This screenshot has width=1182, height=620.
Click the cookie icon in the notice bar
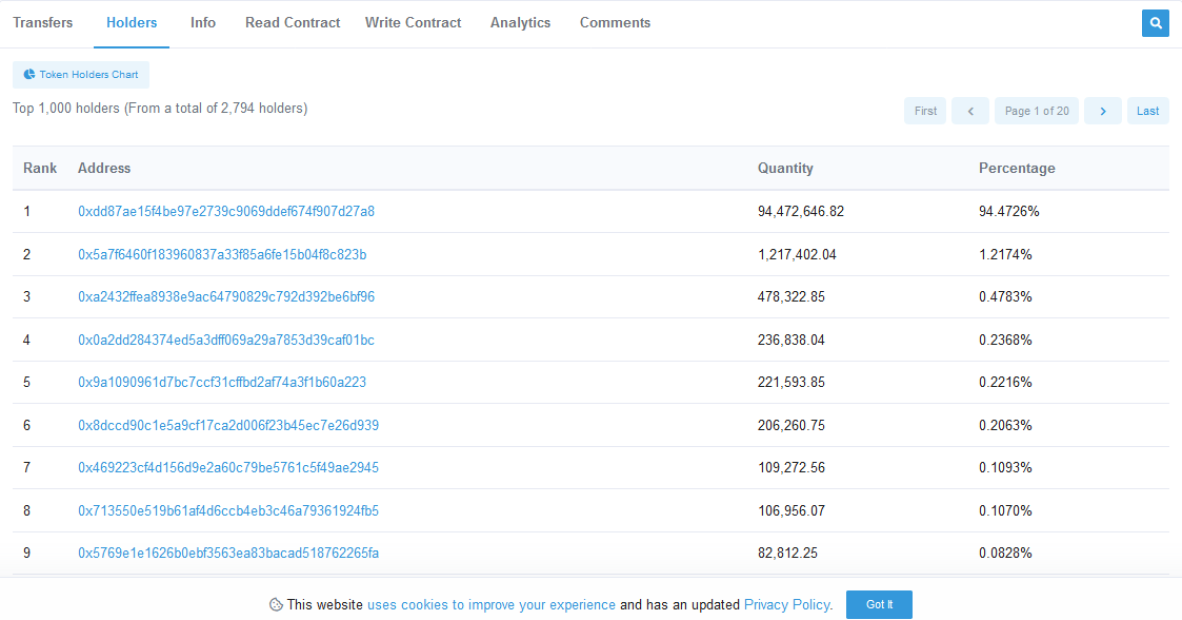[x=276, y=605]
